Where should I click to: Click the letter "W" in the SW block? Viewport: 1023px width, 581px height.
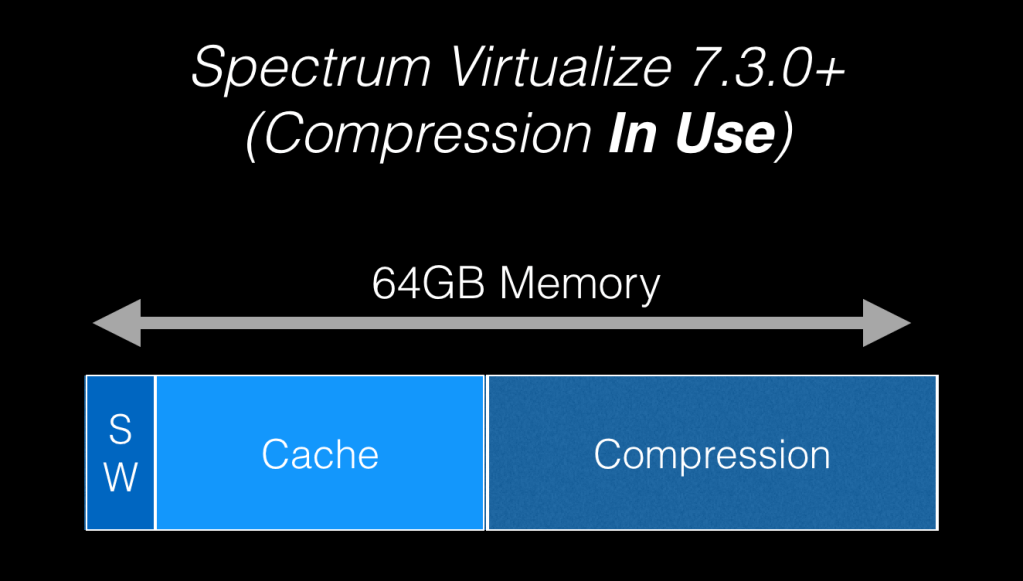tap(120, 477)
